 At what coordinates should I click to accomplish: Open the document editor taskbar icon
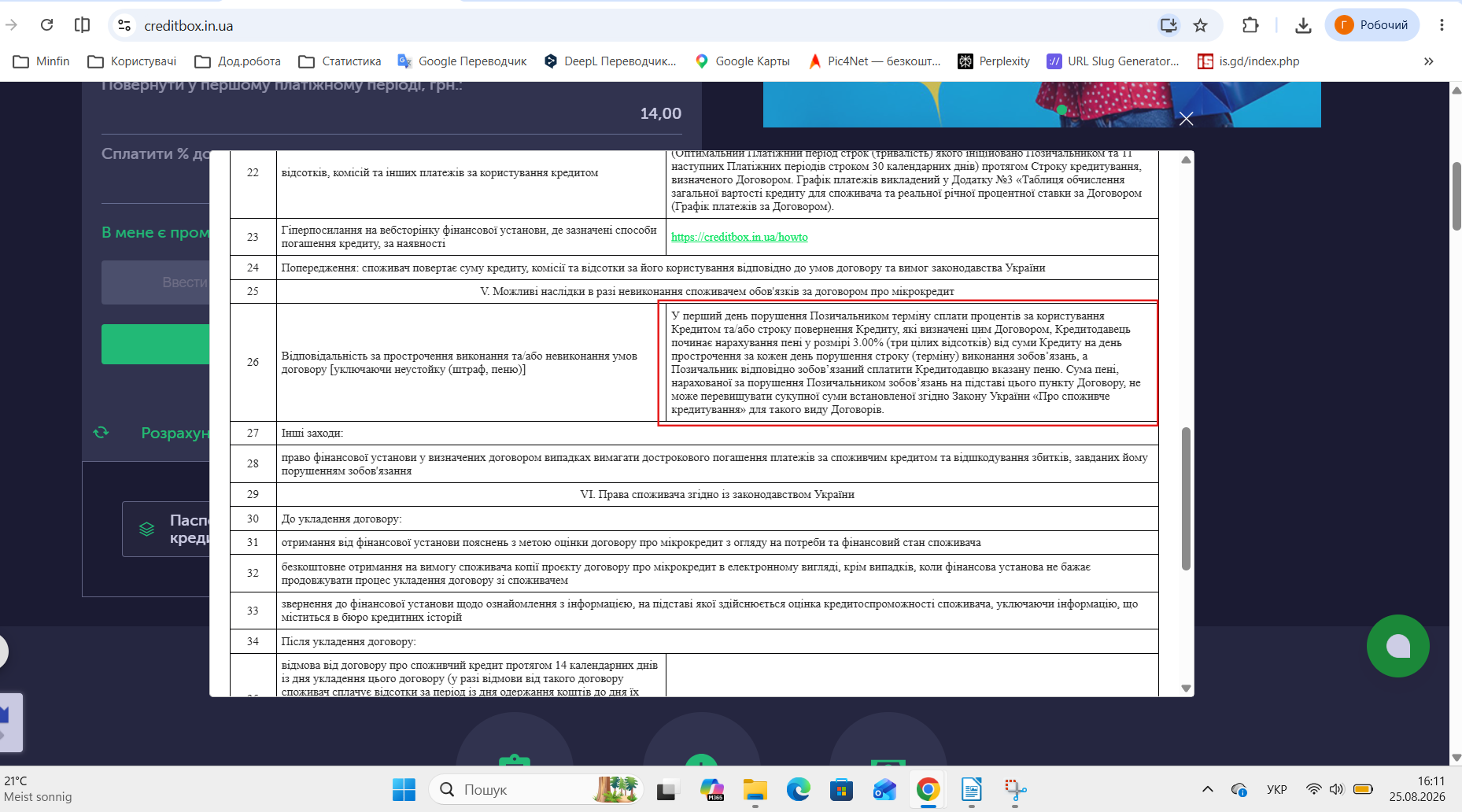(972, 789)
